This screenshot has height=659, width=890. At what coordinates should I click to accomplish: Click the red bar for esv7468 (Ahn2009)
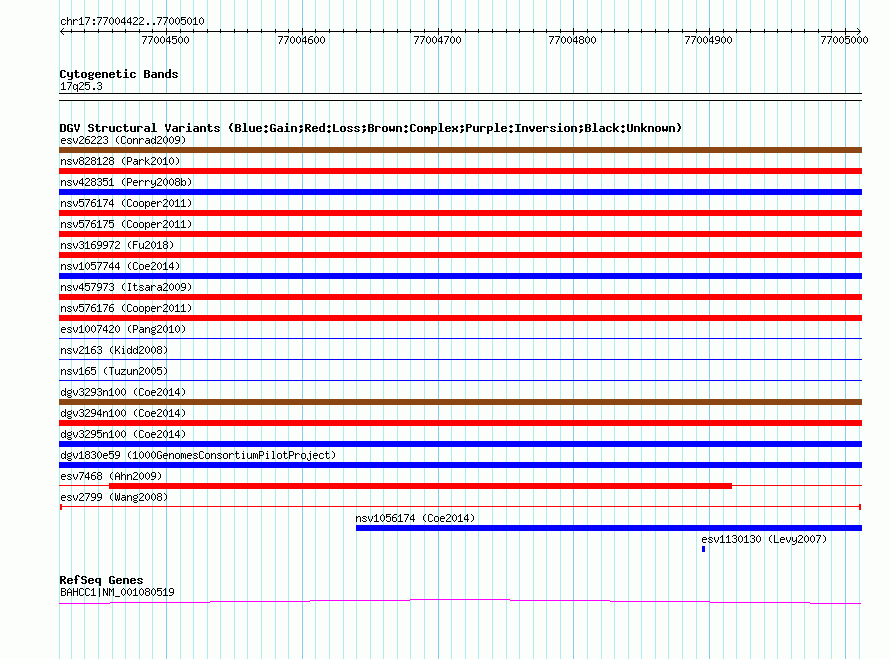420,486
